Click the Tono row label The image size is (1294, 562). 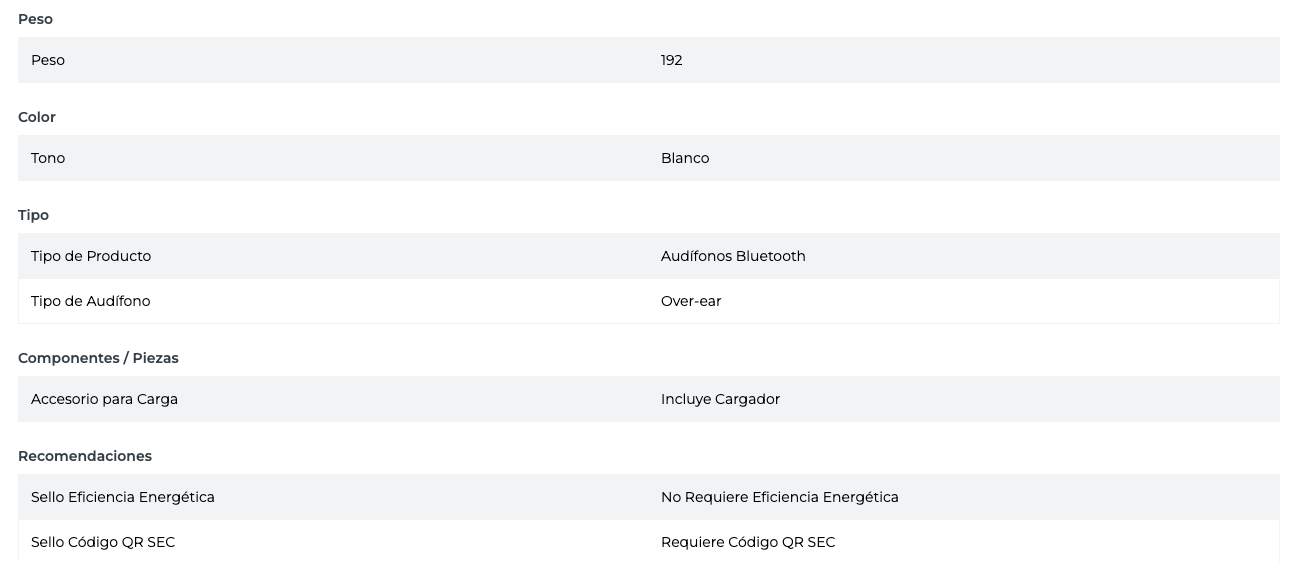[x=48, y=158]
